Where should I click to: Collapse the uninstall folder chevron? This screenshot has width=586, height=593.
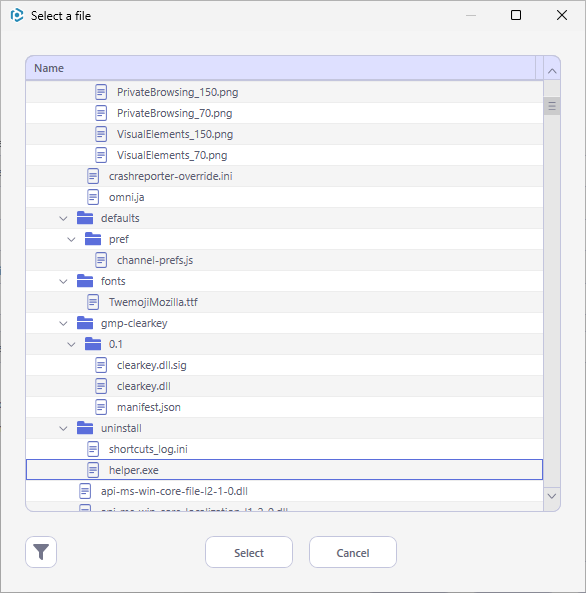(x=63, y=428)
